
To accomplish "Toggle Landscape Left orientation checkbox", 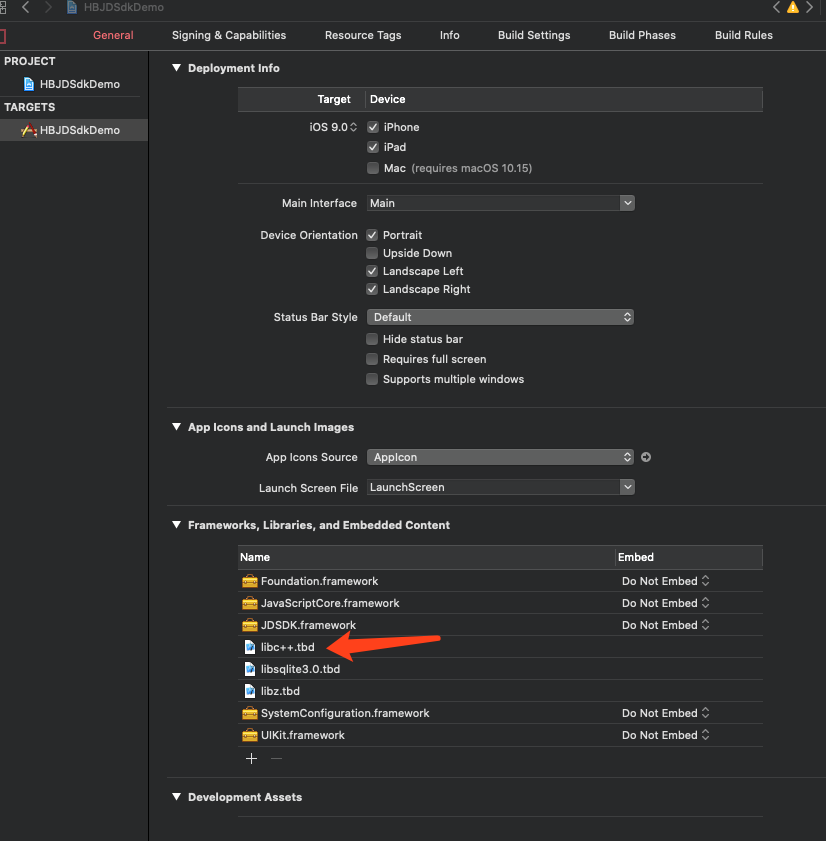I will (x=372, y=271).
